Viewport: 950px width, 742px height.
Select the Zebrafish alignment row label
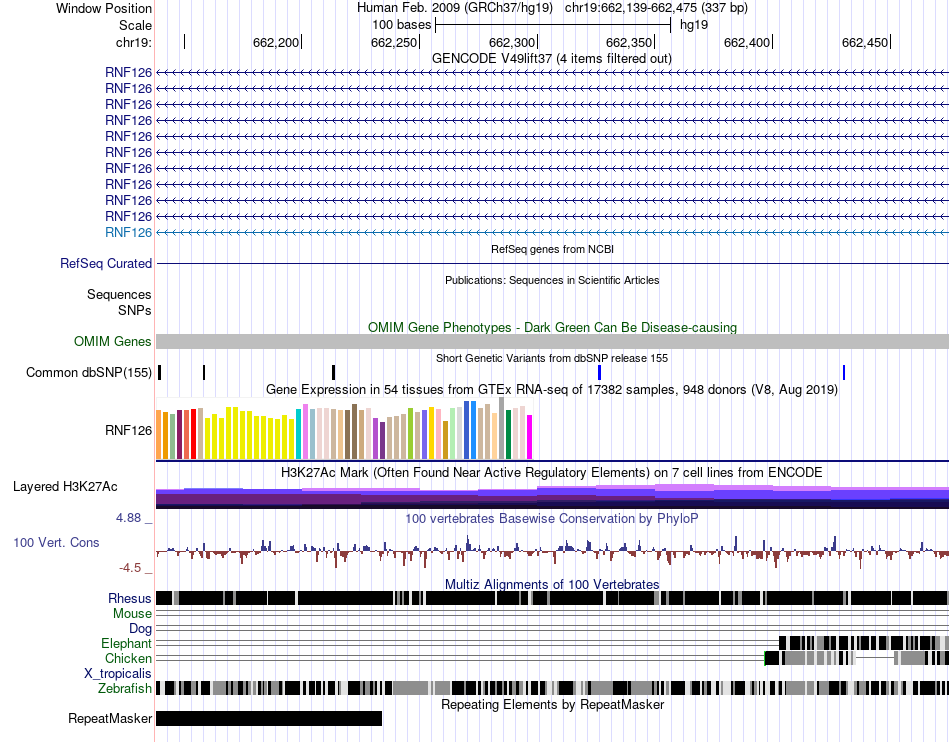point(125,689)
